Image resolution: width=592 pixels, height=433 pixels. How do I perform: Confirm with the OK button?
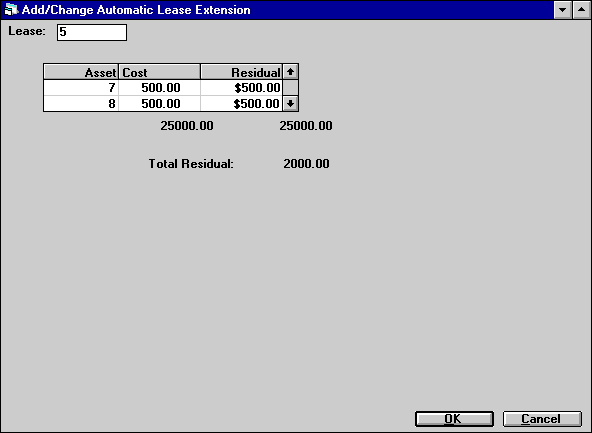tap(454, 419)
